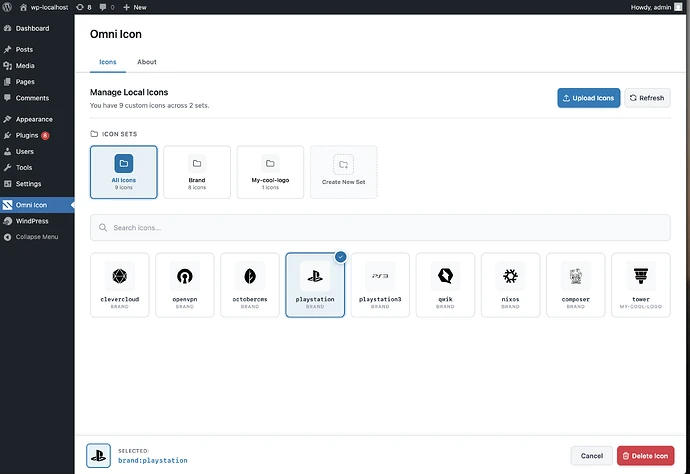
Task: Select the clevercloud brand icon
Action: tap(119, 284)
